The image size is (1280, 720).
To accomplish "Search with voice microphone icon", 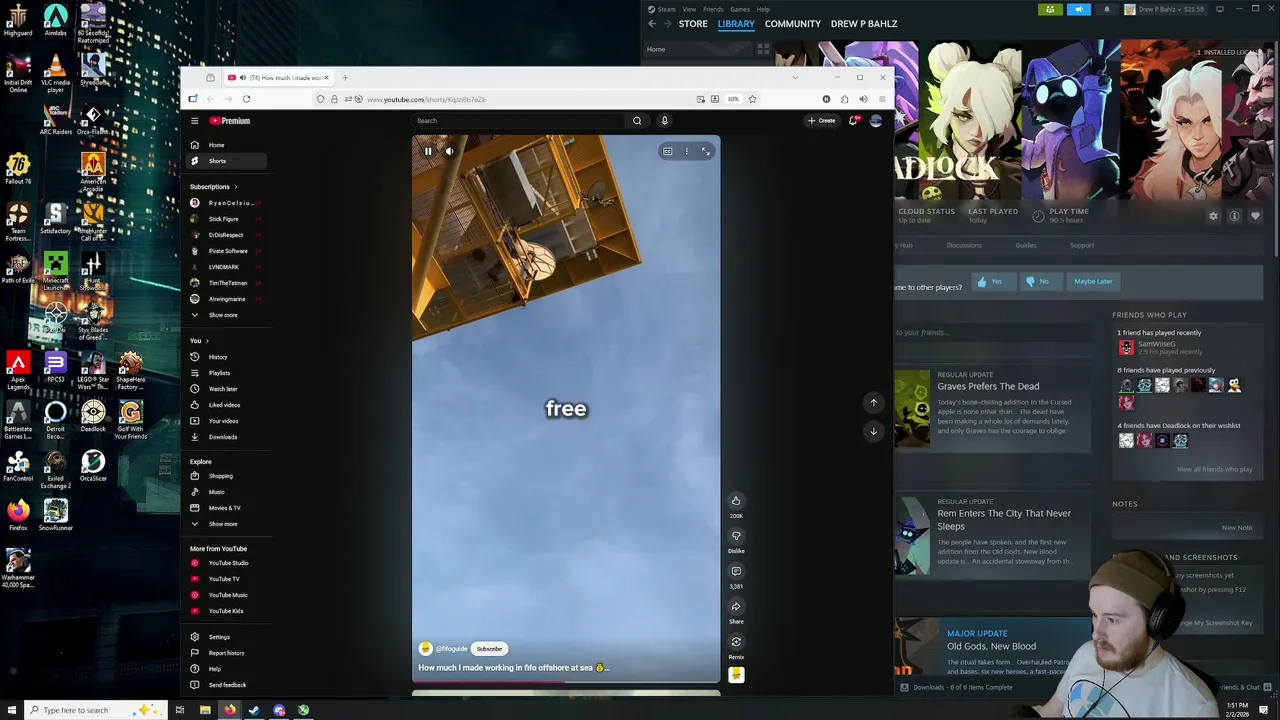I will 664,121.
